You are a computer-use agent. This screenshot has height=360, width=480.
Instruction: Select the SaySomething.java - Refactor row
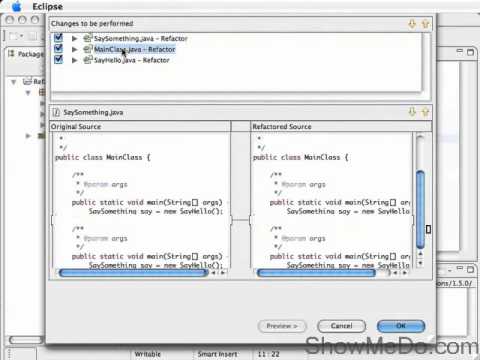141,39
